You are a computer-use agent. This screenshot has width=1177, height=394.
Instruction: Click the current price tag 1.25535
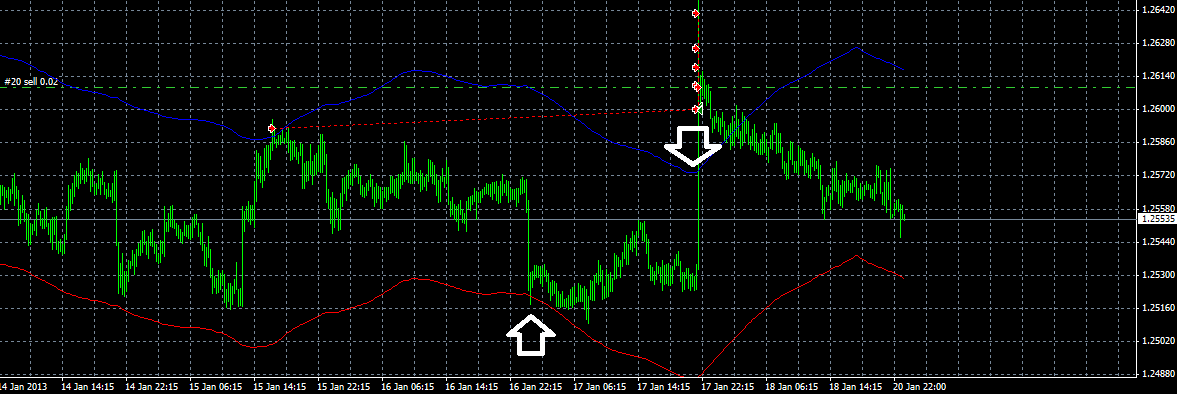click(1157, 219)
